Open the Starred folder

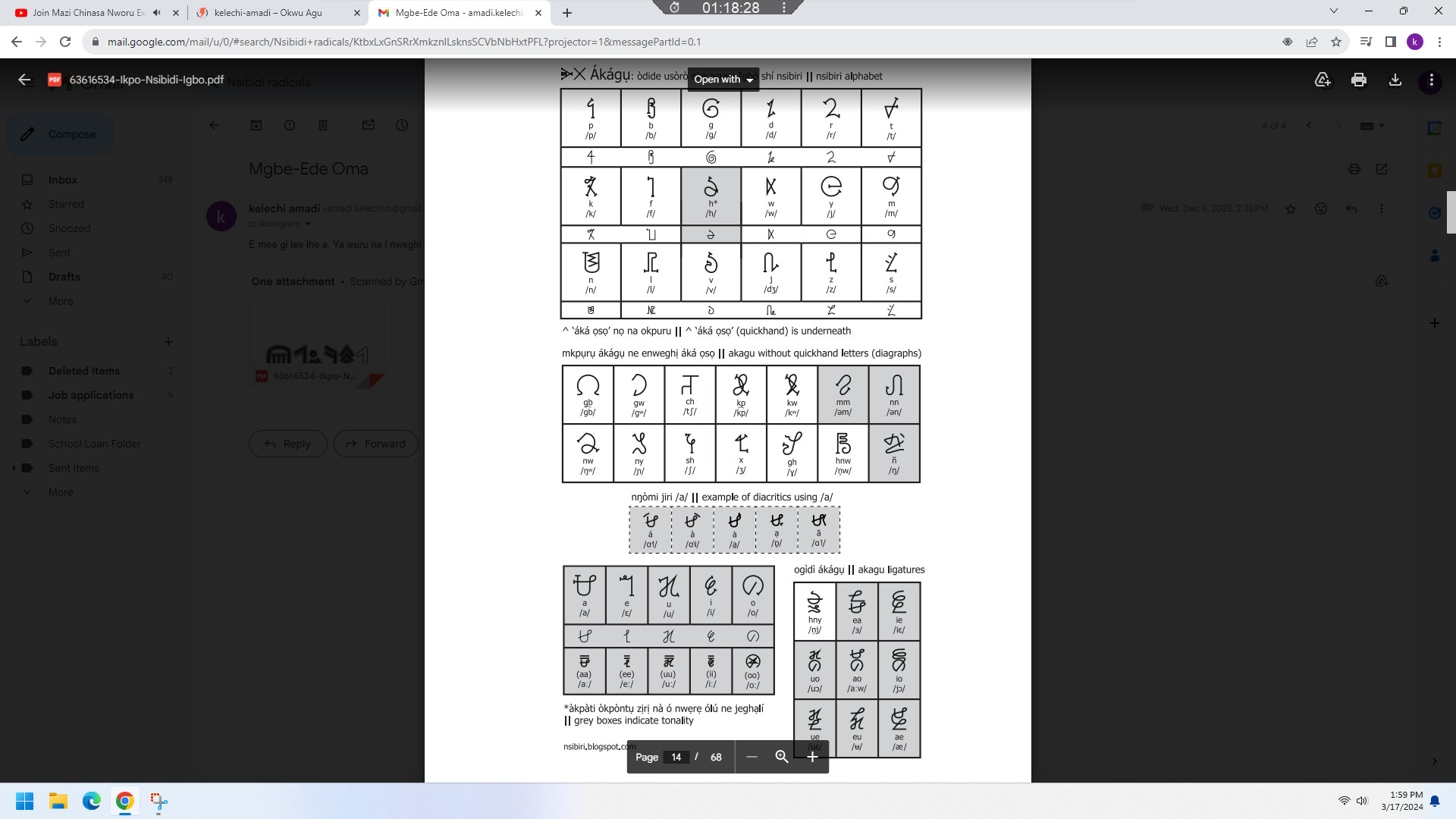[66, 204]
